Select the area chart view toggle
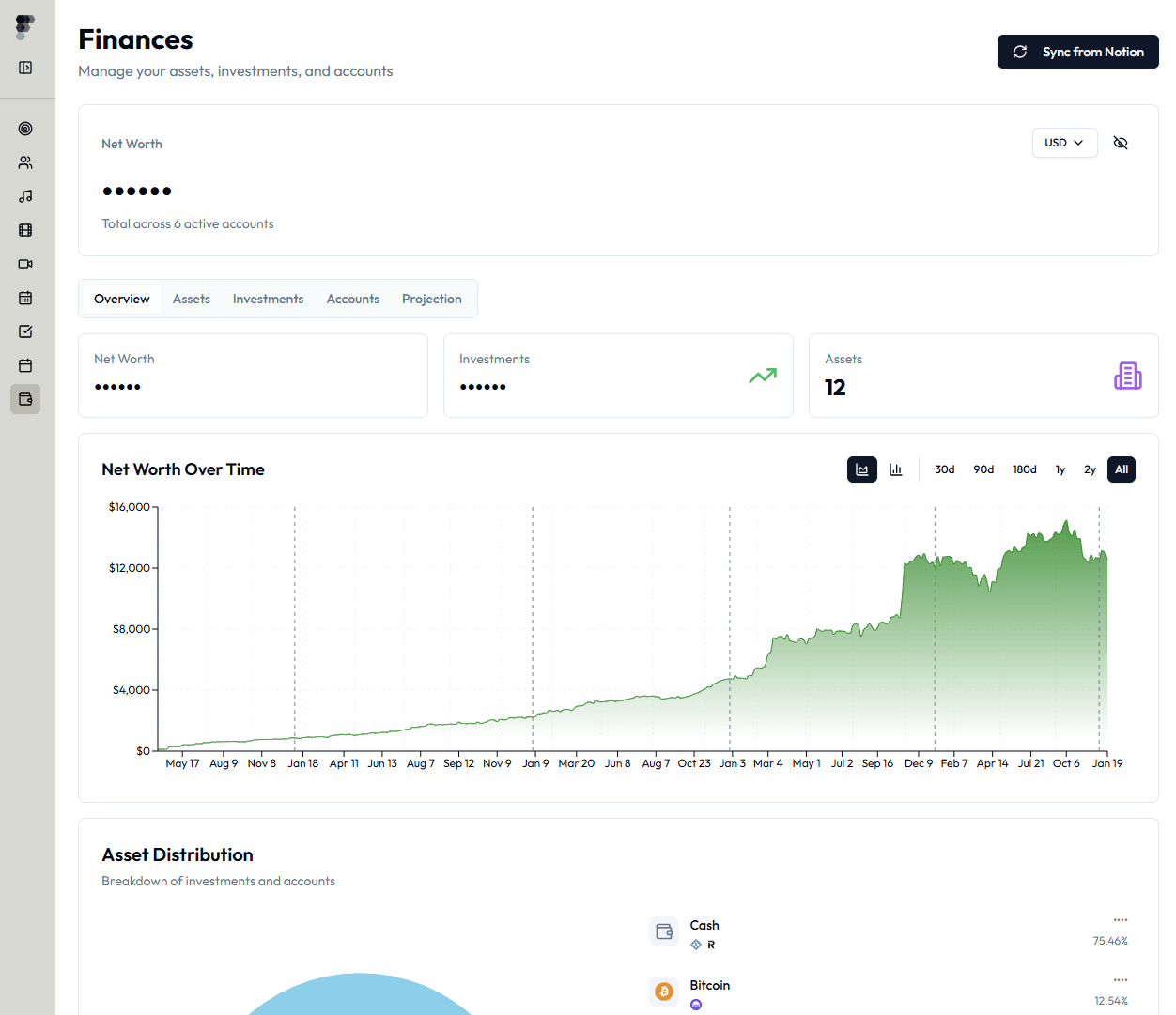 (x=861, y=469)
